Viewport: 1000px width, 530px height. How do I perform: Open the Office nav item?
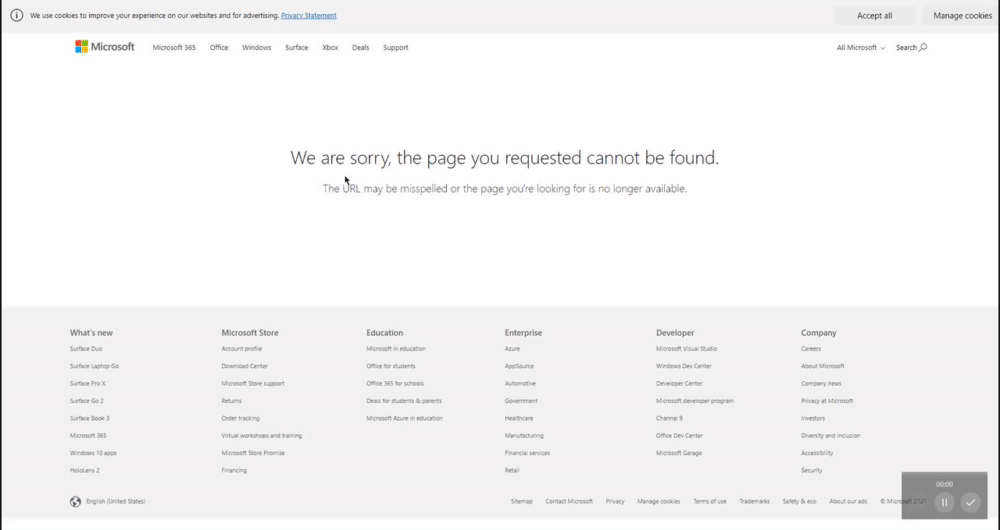(219, 47)
